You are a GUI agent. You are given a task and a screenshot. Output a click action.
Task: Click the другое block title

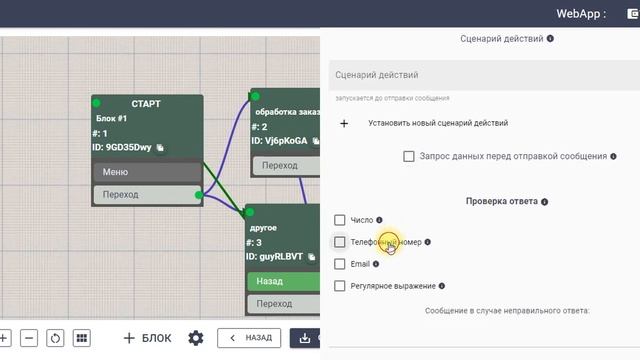click(x=263, y=228)
